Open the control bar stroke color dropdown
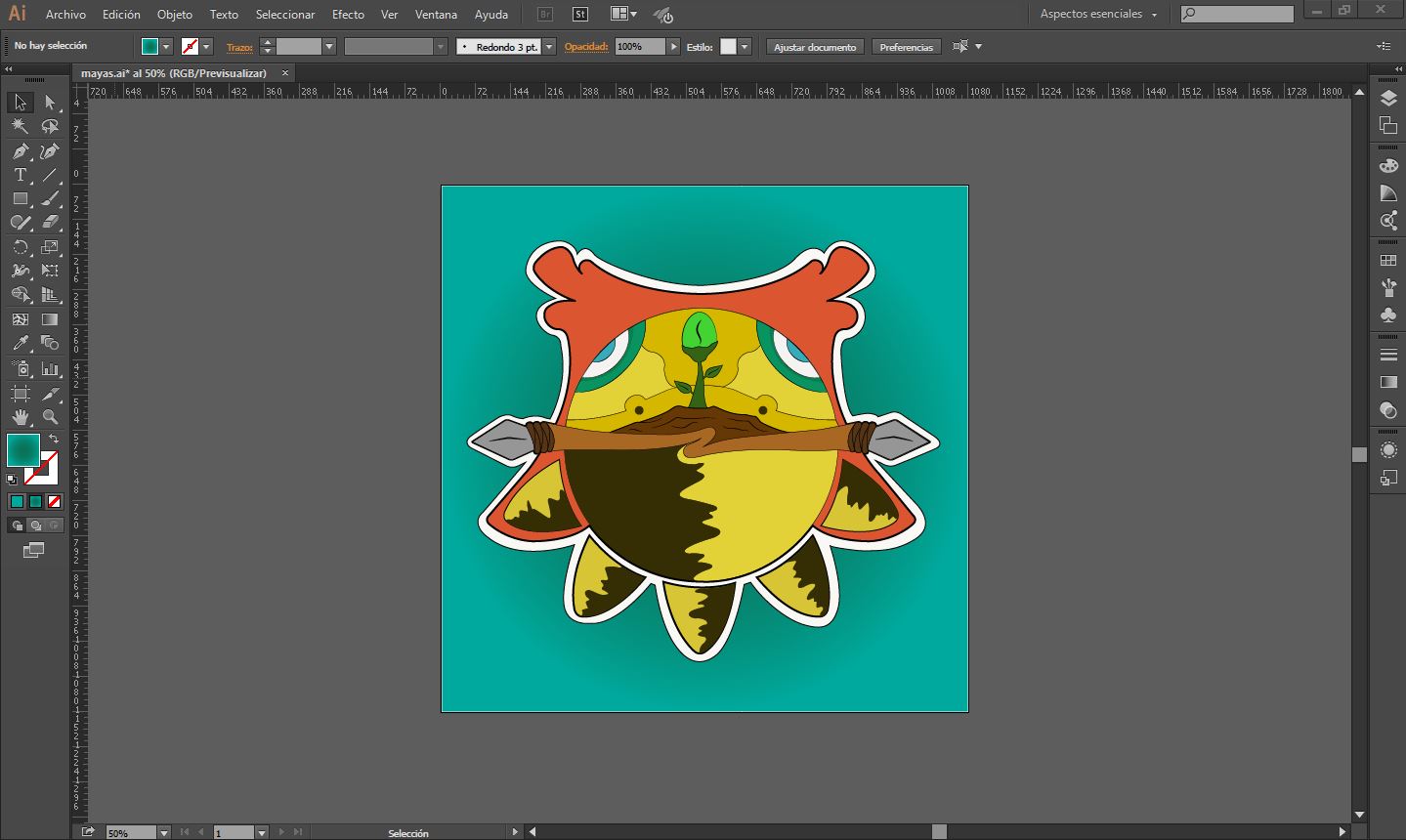This screenshot has width=1406, height=840. tap(206, 47)
